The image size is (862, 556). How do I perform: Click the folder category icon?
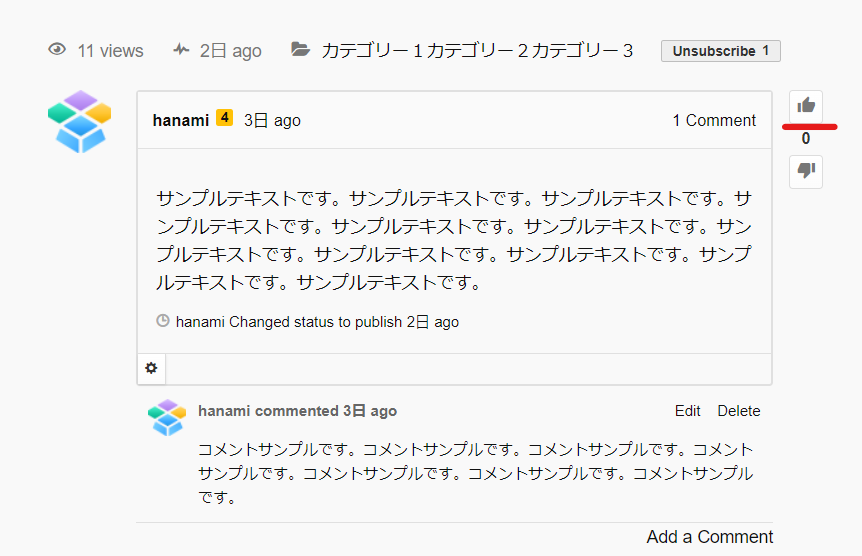300,50
